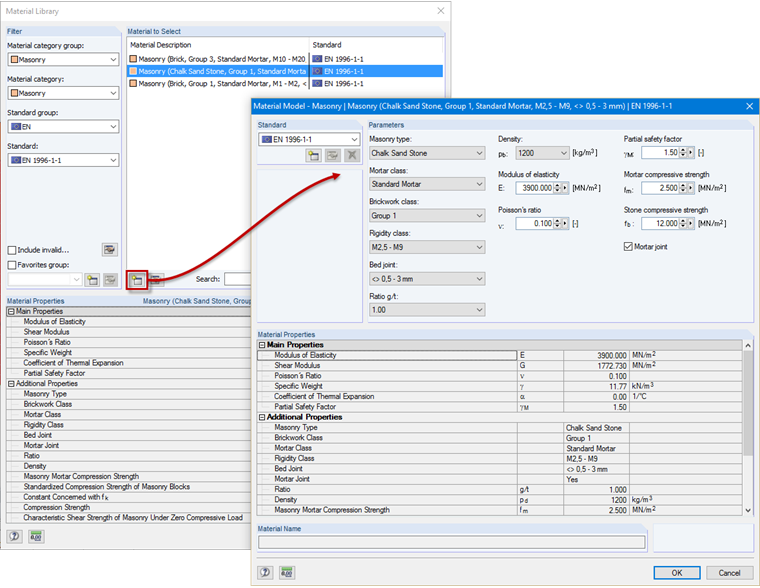Click OK in the Material Model dialog
The image size is (760, 588).
tap(677, 572)
